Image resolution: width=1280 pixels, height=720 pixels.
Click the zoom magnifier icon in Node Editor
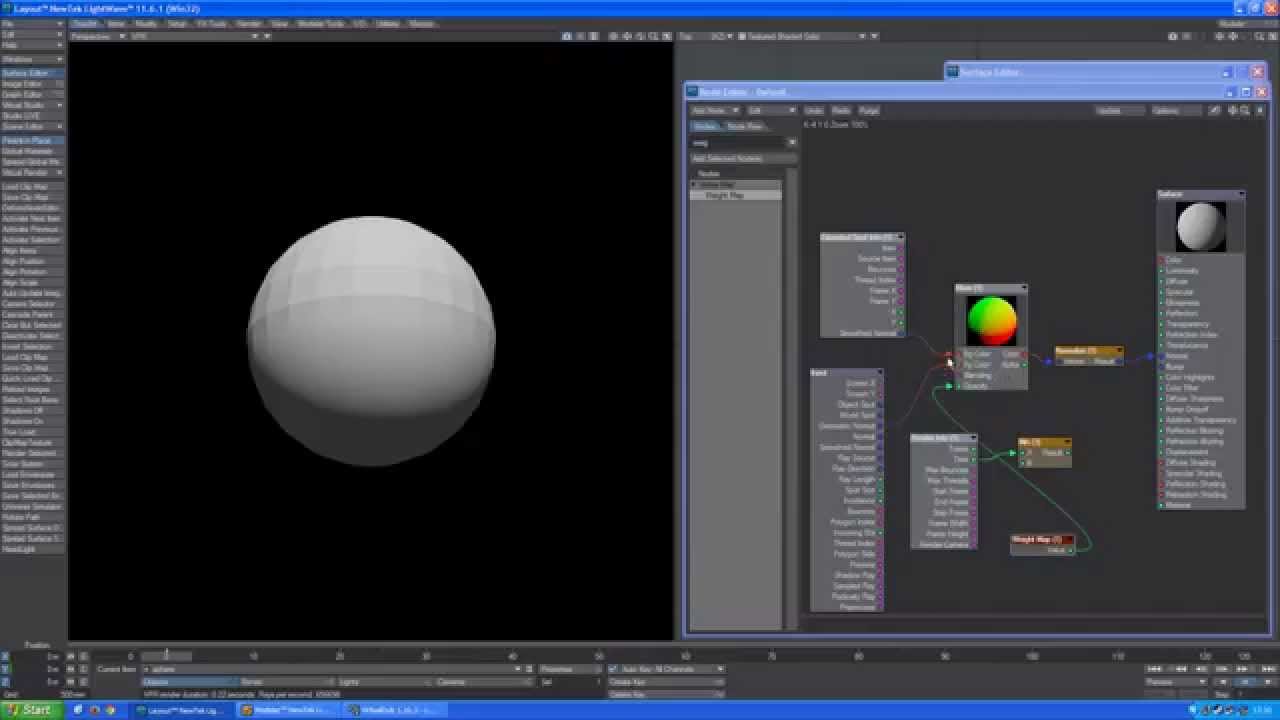(1245, 110)
